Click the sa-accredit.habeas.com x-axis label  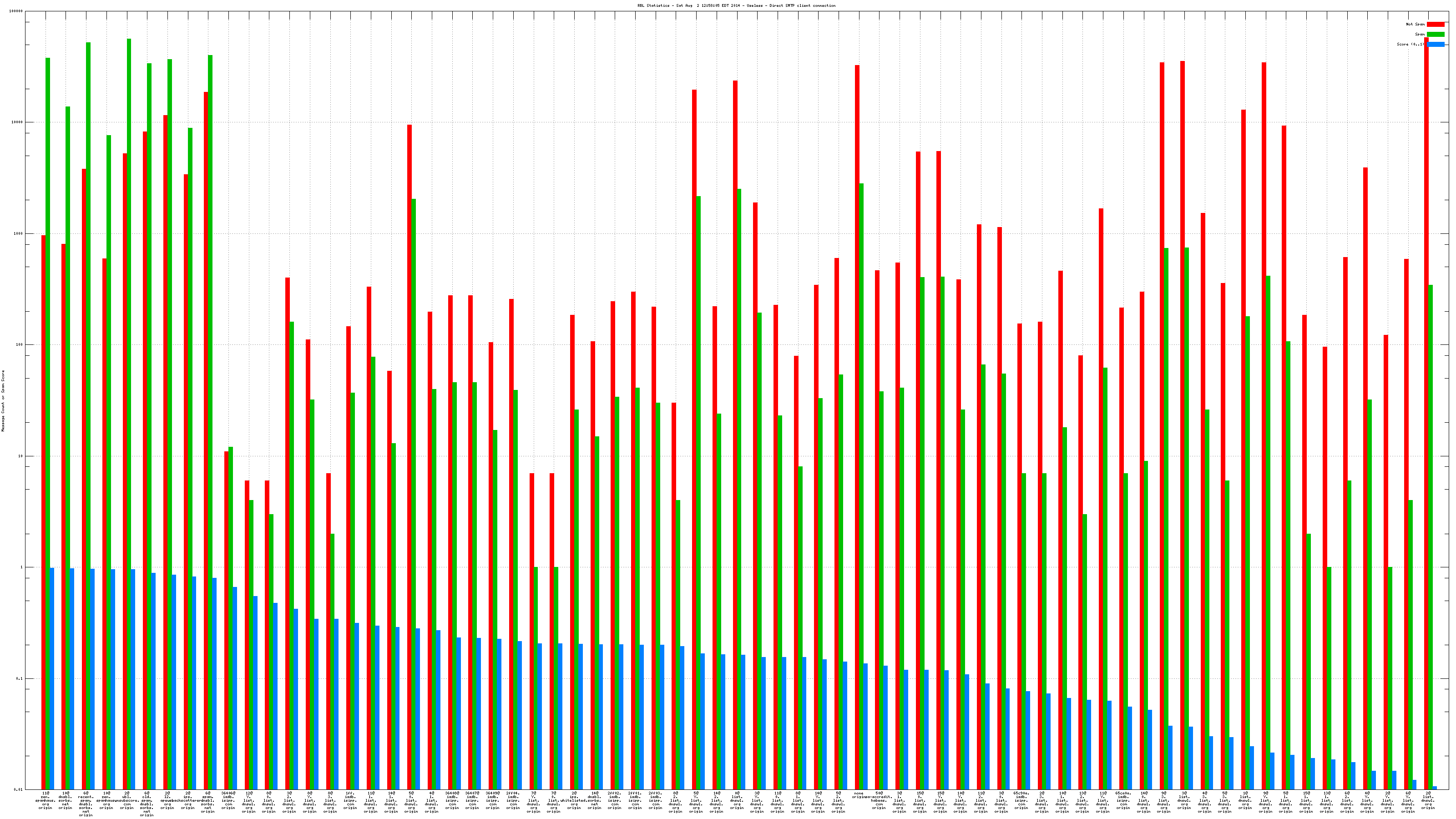pyautogui.click(x=879, y=800)
